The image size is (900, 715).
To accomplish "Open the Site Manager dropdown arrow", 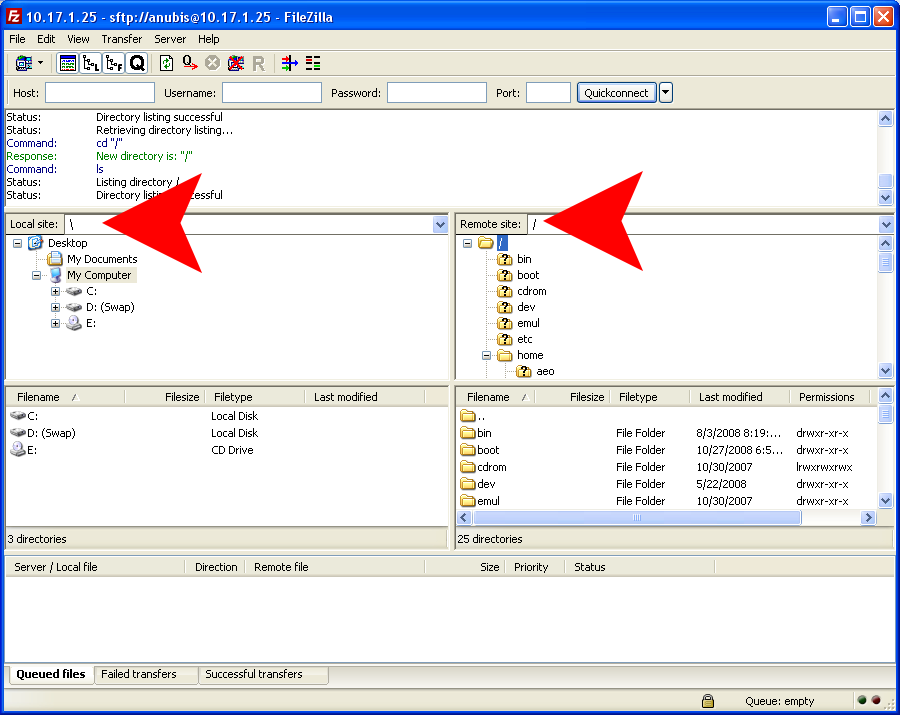I will tap(40, 63).
